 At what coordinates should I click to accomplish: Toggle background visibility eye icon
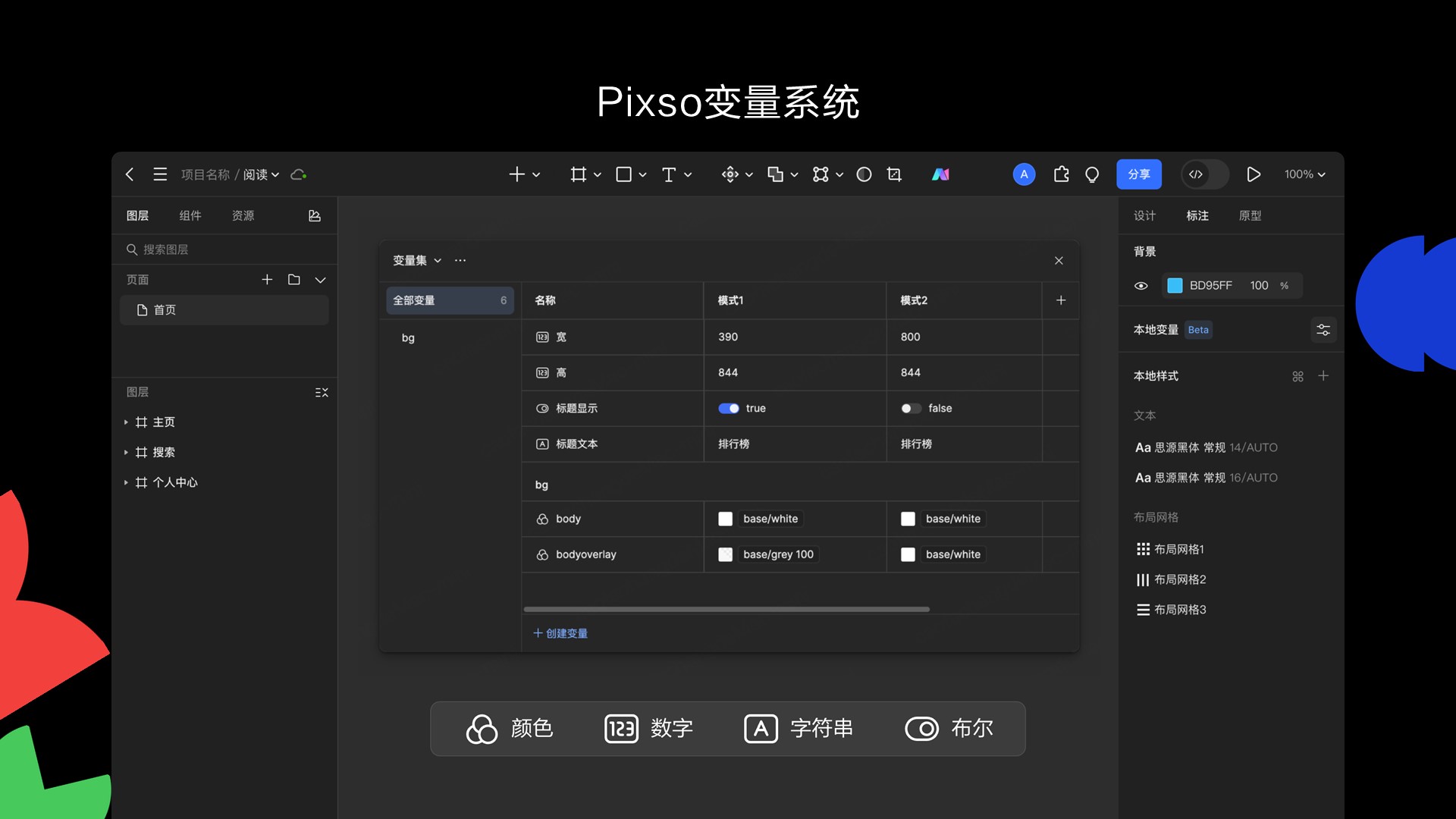(x=1141, y=286)
